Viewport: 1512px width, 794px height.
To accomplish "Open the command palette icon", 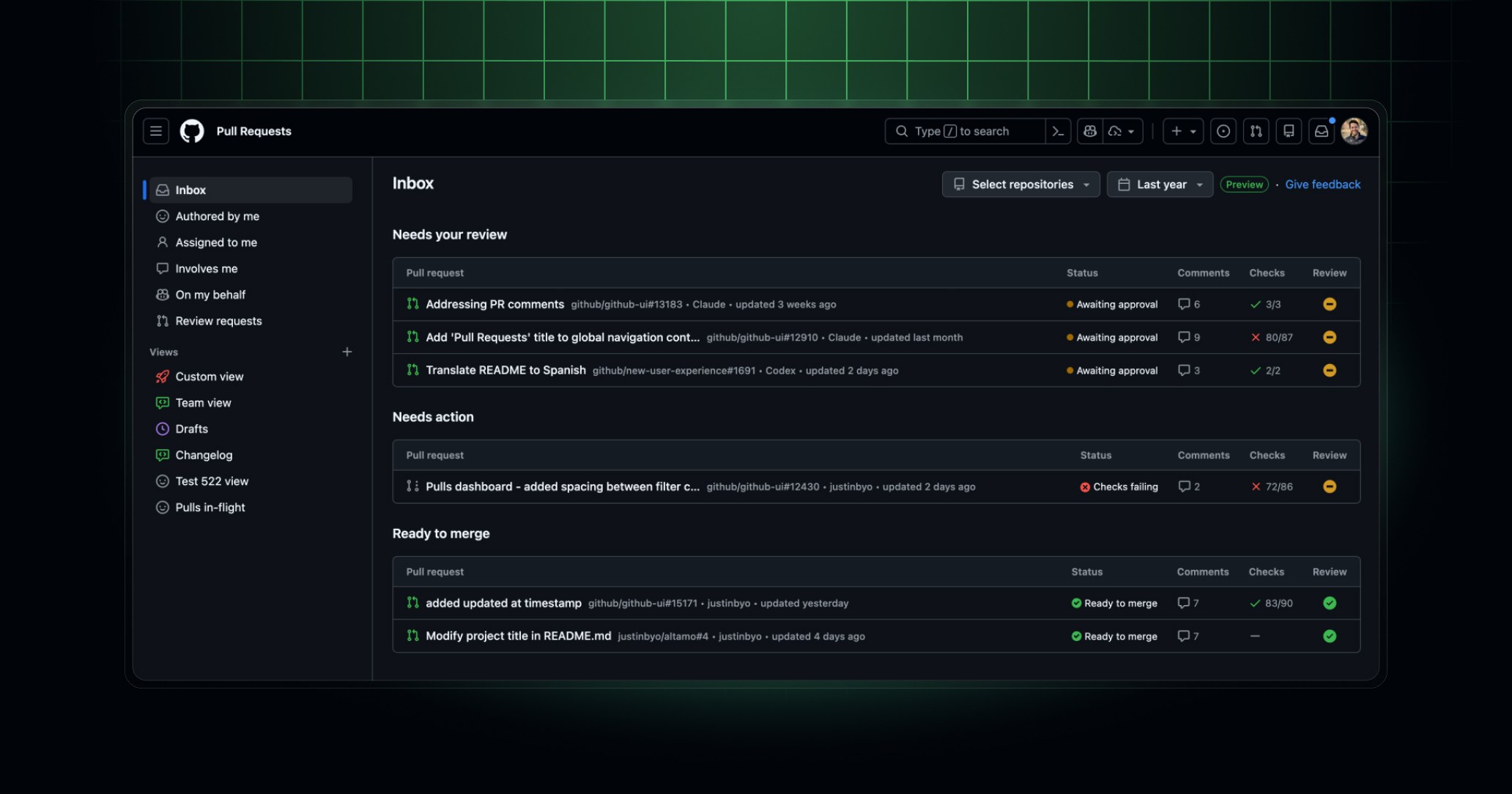I will (x=1058, y=131).
